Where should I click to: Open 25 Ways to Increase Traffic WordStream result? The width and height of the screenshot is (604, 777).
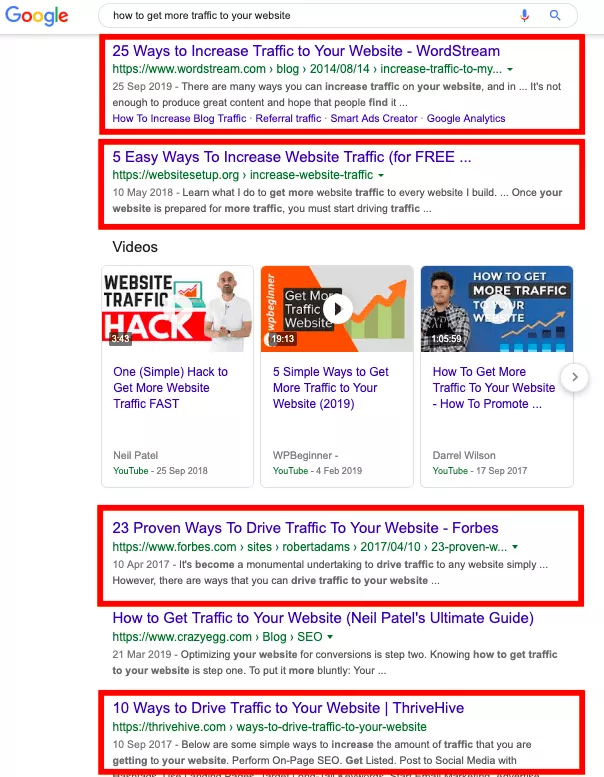tap(306, 51)
